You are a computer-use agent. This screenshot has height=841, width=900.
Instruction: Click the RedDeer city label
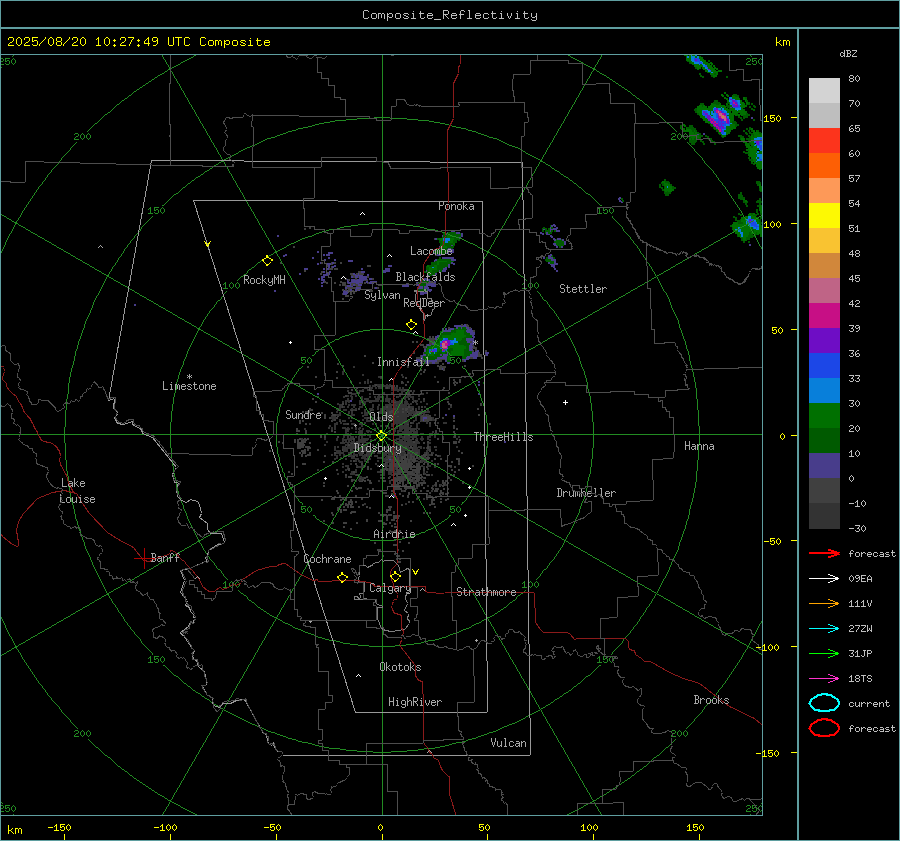424,303
